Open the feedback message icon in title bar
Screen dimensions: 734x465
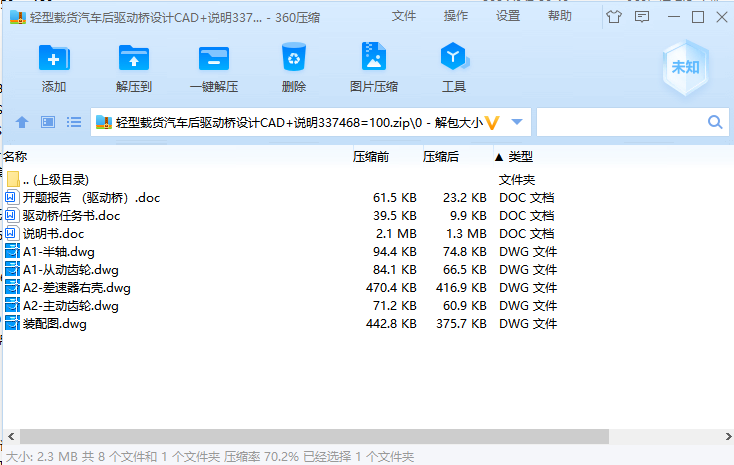pos(642,17)
